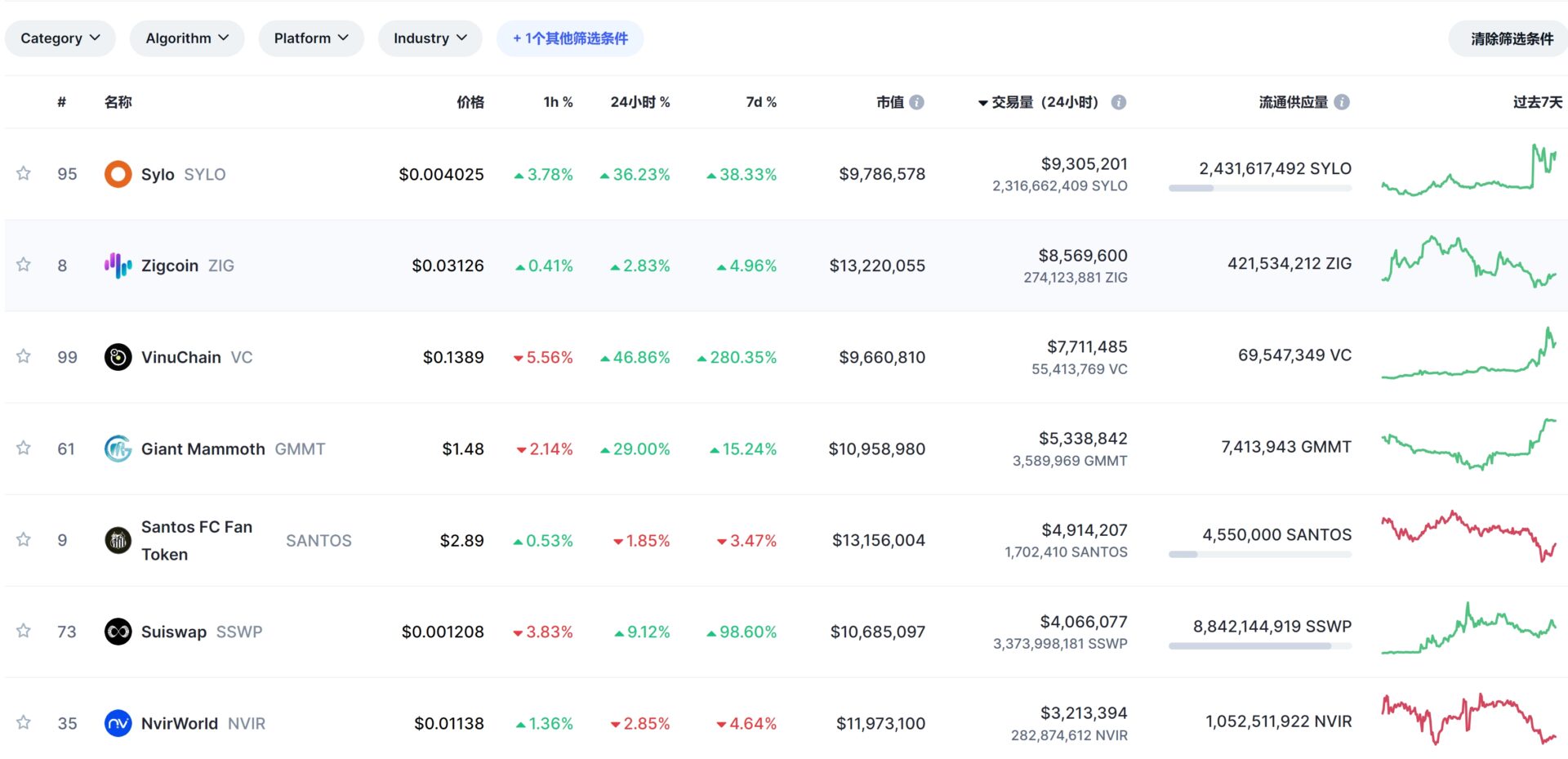Viewport: 1568px width, 759px height.
Task: Open the Category filter dropdown
Action: pyautogui.click(x=60, y=38)
